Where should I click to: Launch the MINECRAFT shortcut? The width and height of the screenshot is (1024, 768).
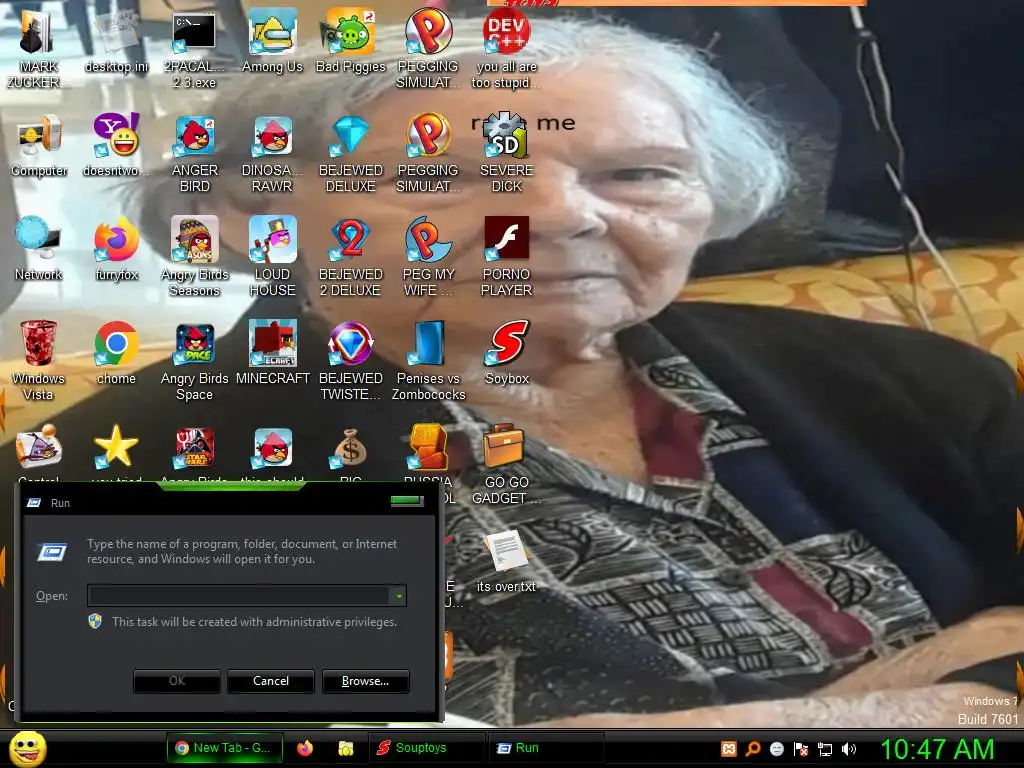coord(272,353)
